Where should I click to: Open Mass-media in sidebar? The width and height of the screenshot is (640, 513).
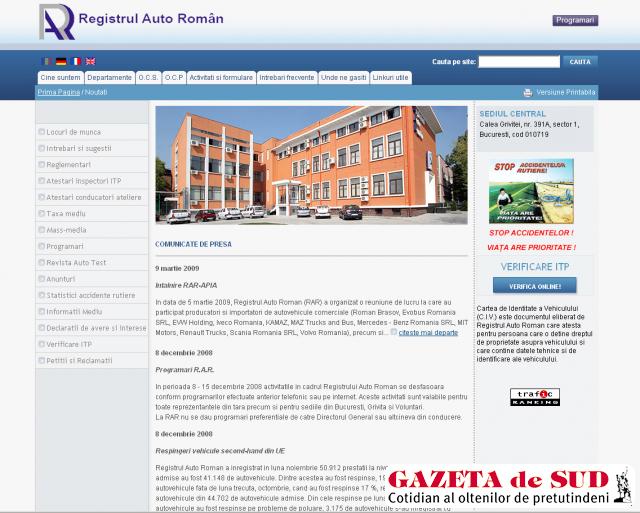92,230
